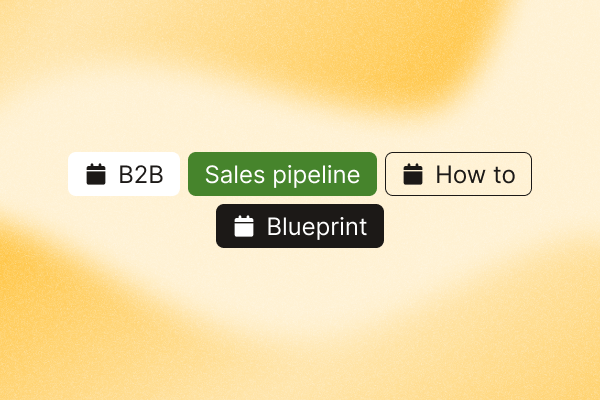Viewport: 600px width, 400px height.
Task: Click the calendar icon in the How to tag
Action: (x=413, y=174)
